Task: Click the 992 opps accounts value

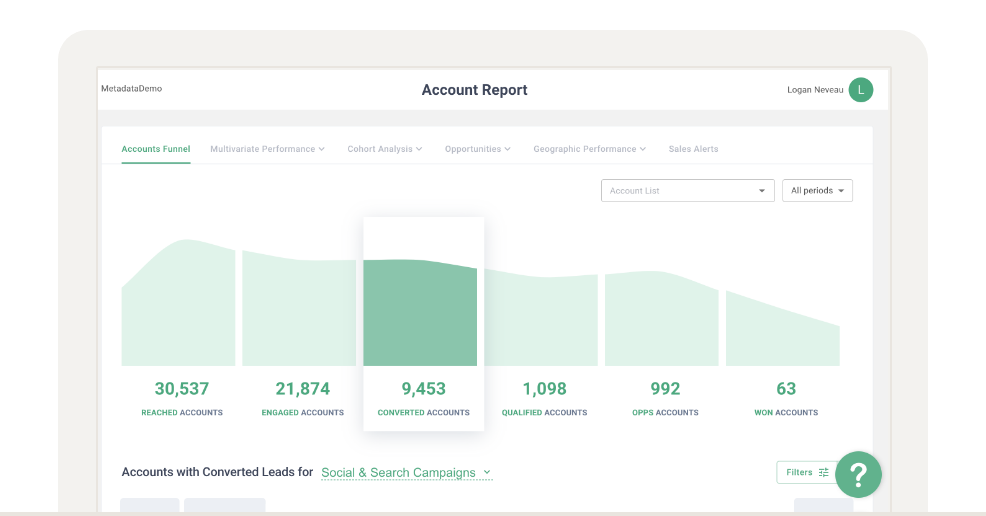Action: [665, 389]
